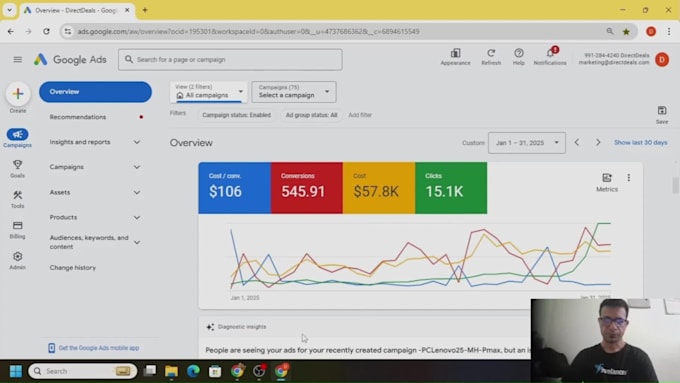Open the Goals sidebar section
Screen dimensions: 680x383
pyautogui.click(x=17, y=169)
